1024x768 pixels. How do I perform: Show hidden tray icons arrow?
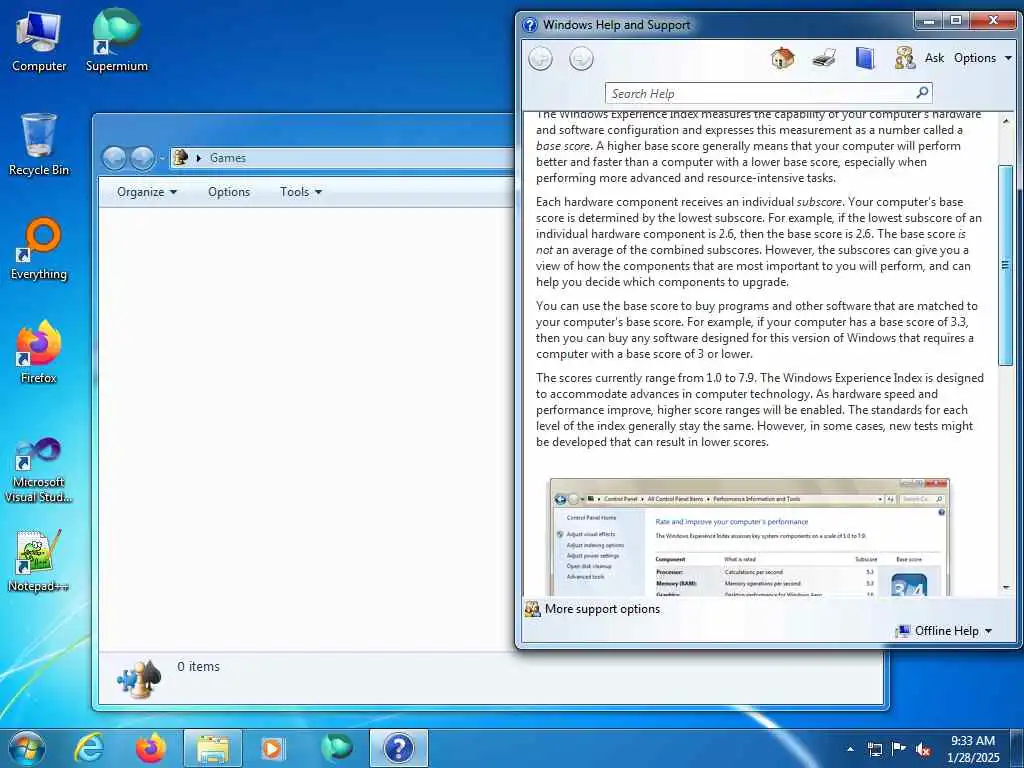[850, 749]
